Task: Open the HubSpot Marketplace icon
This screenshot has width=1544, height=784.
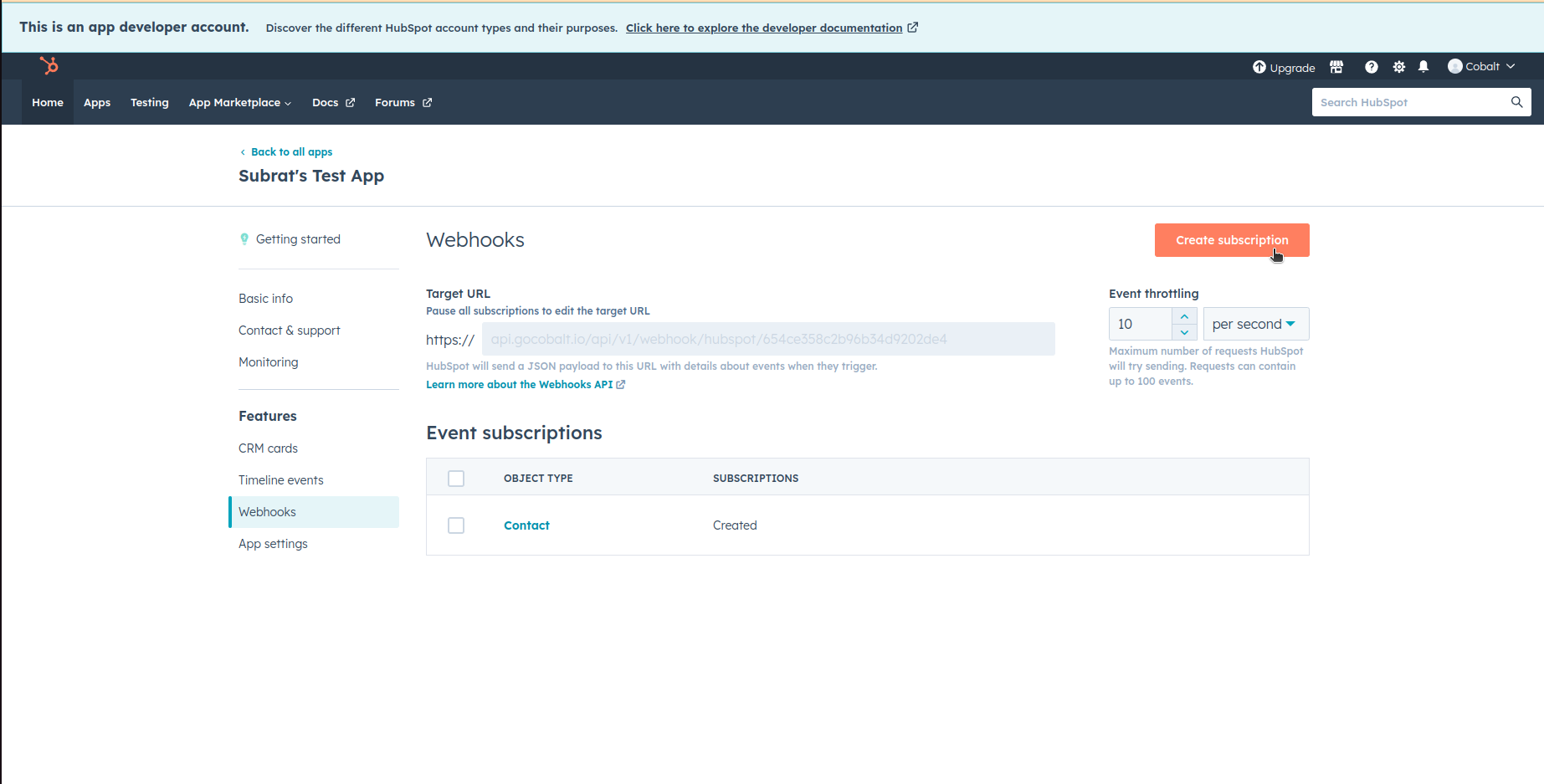Action: (x=1336, y=66)
